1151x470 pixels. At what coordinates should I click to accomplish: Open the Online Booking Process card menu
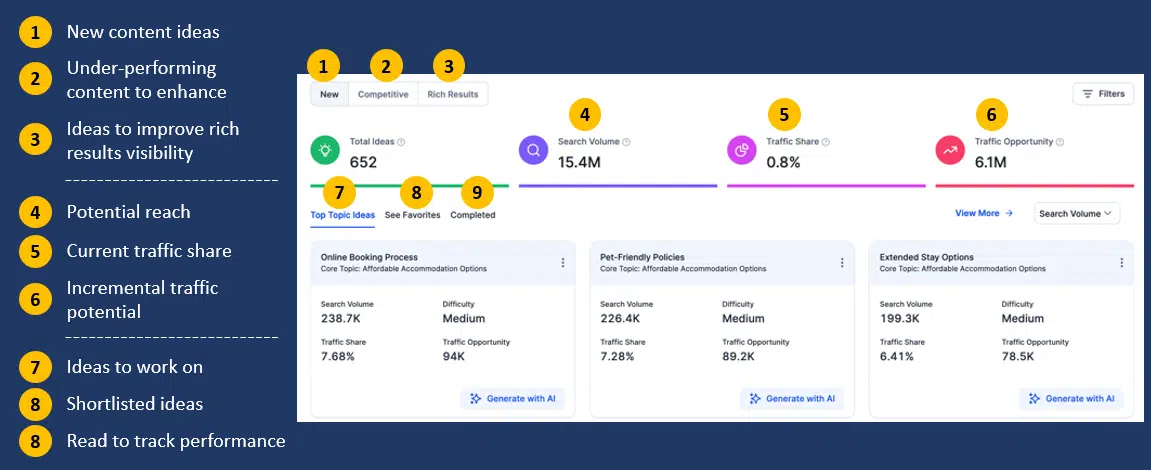click(563, 263)
